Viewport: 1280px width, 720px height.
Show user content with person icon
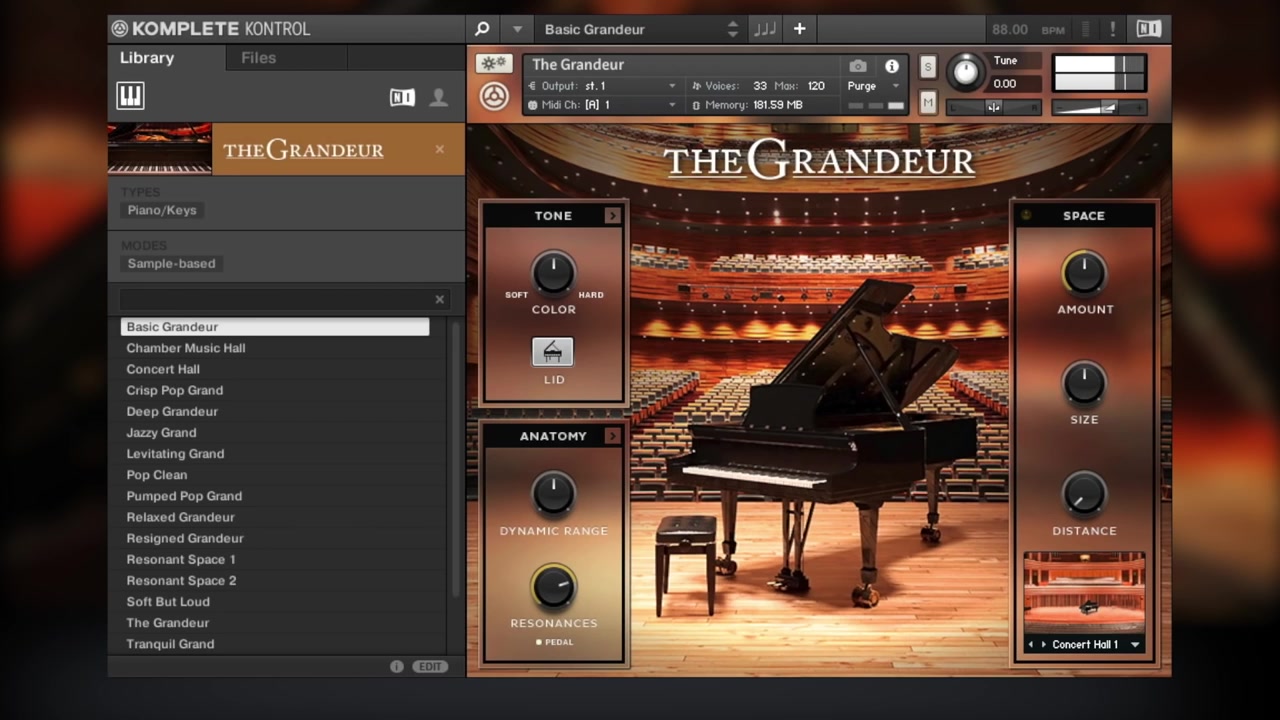(438, 97)
